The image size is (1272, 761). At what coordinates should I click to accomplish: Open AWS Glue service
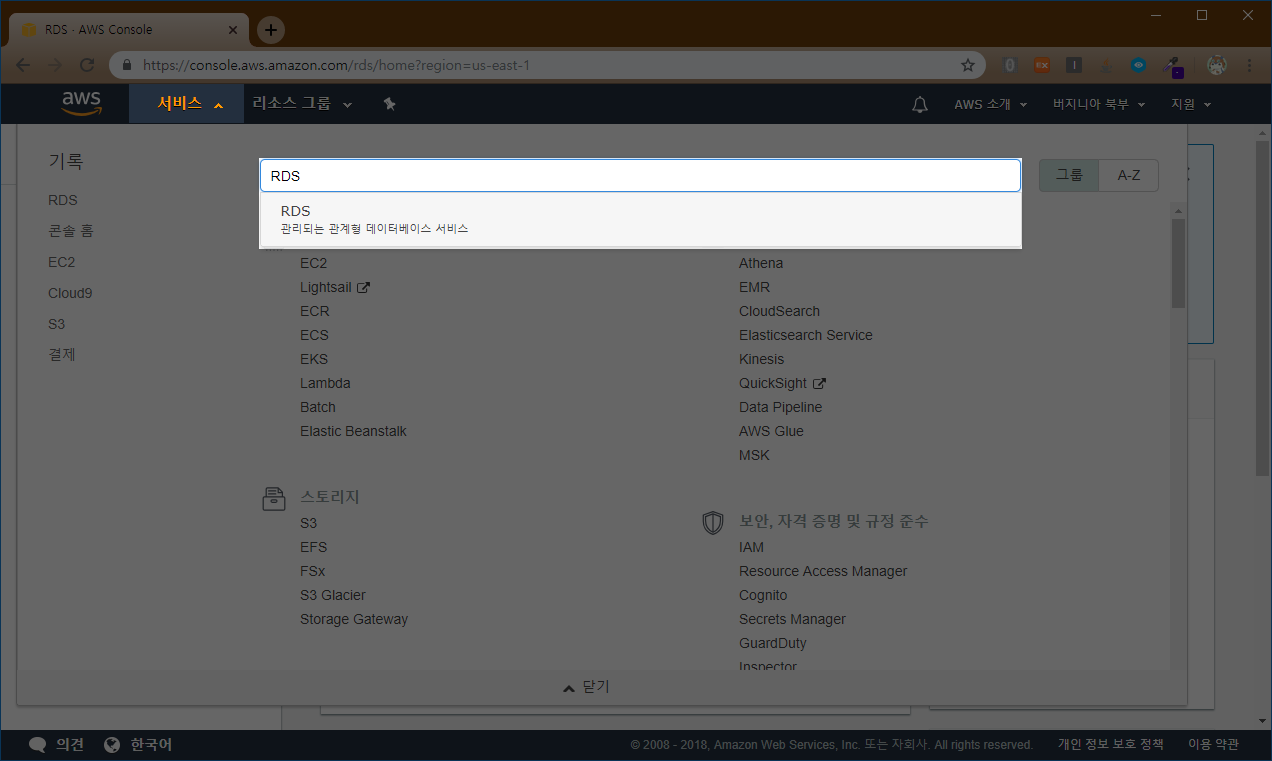tap(771, 431)
